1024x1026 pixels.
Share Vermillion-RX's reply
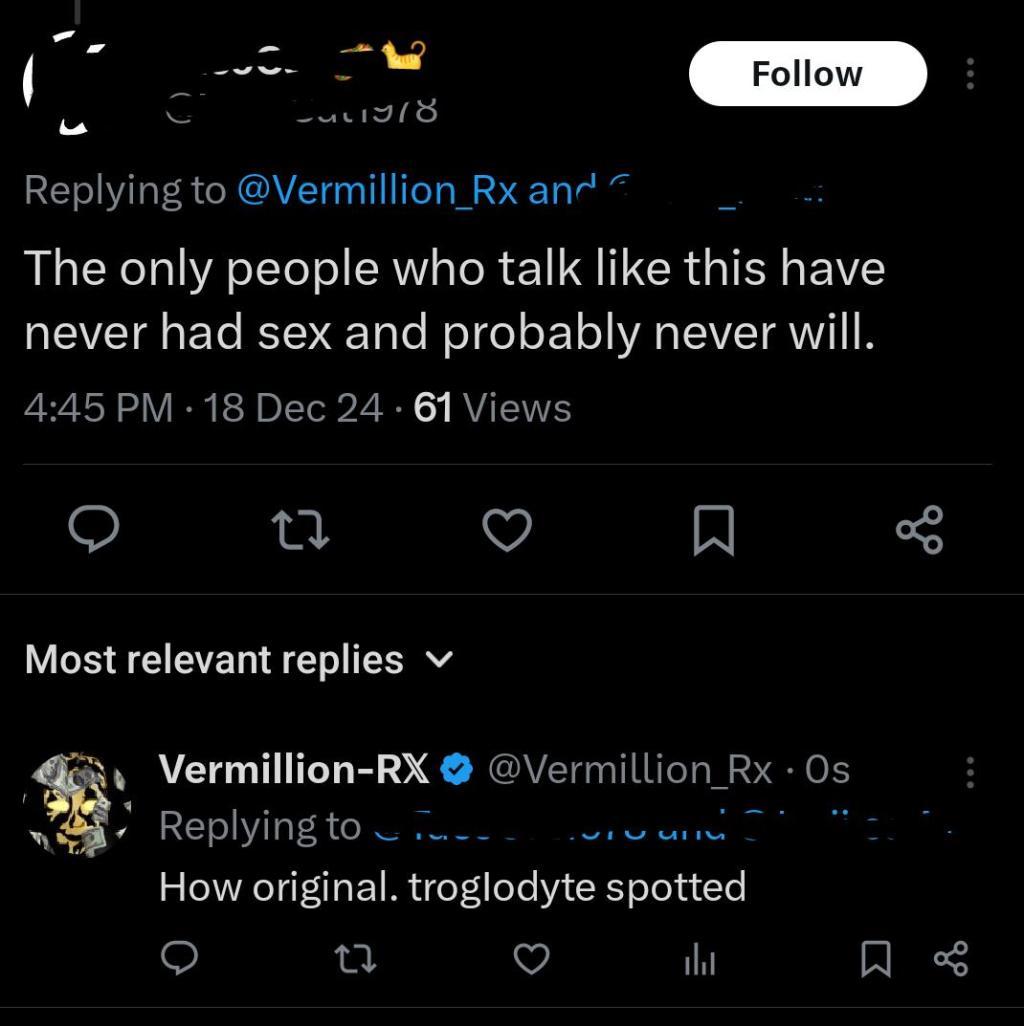(951, 960)
